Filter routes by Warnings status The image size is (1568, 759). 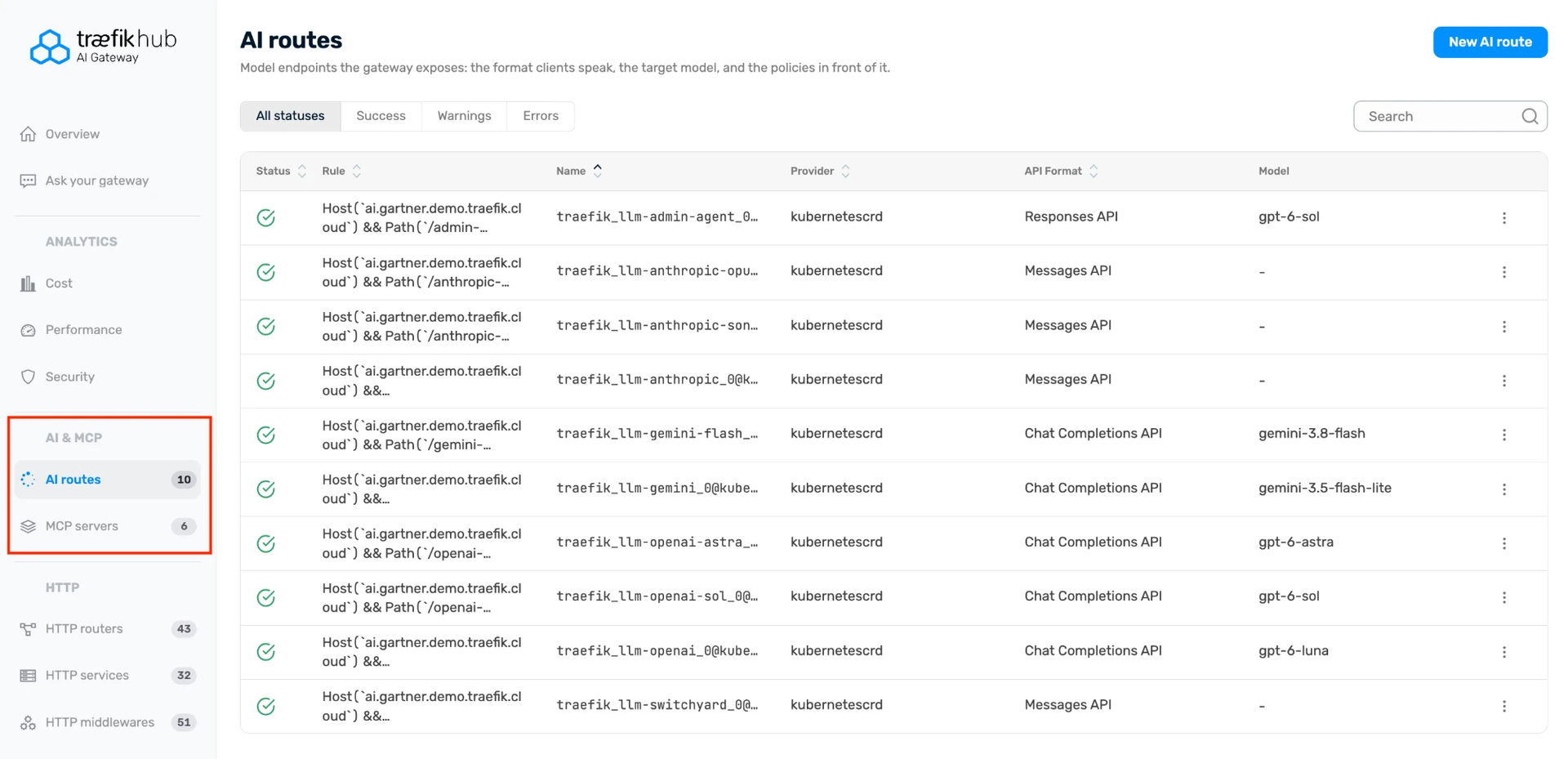click(x=464, y=116)
